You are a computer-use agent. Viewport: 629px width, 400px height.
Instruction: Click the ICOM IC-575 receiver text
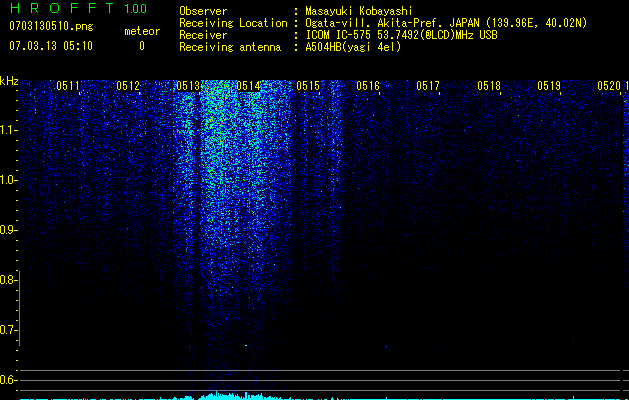pyautogui.click(x=401, y=35)
